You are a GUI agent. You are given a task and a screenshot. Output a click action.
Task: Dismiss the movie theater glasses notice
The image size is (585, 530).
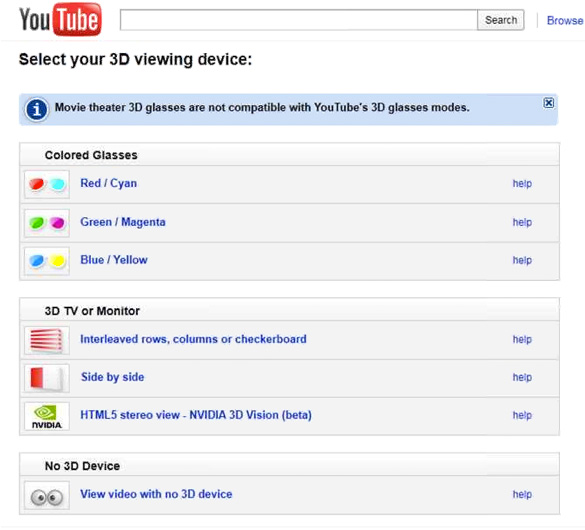click(x=548, y=103)
